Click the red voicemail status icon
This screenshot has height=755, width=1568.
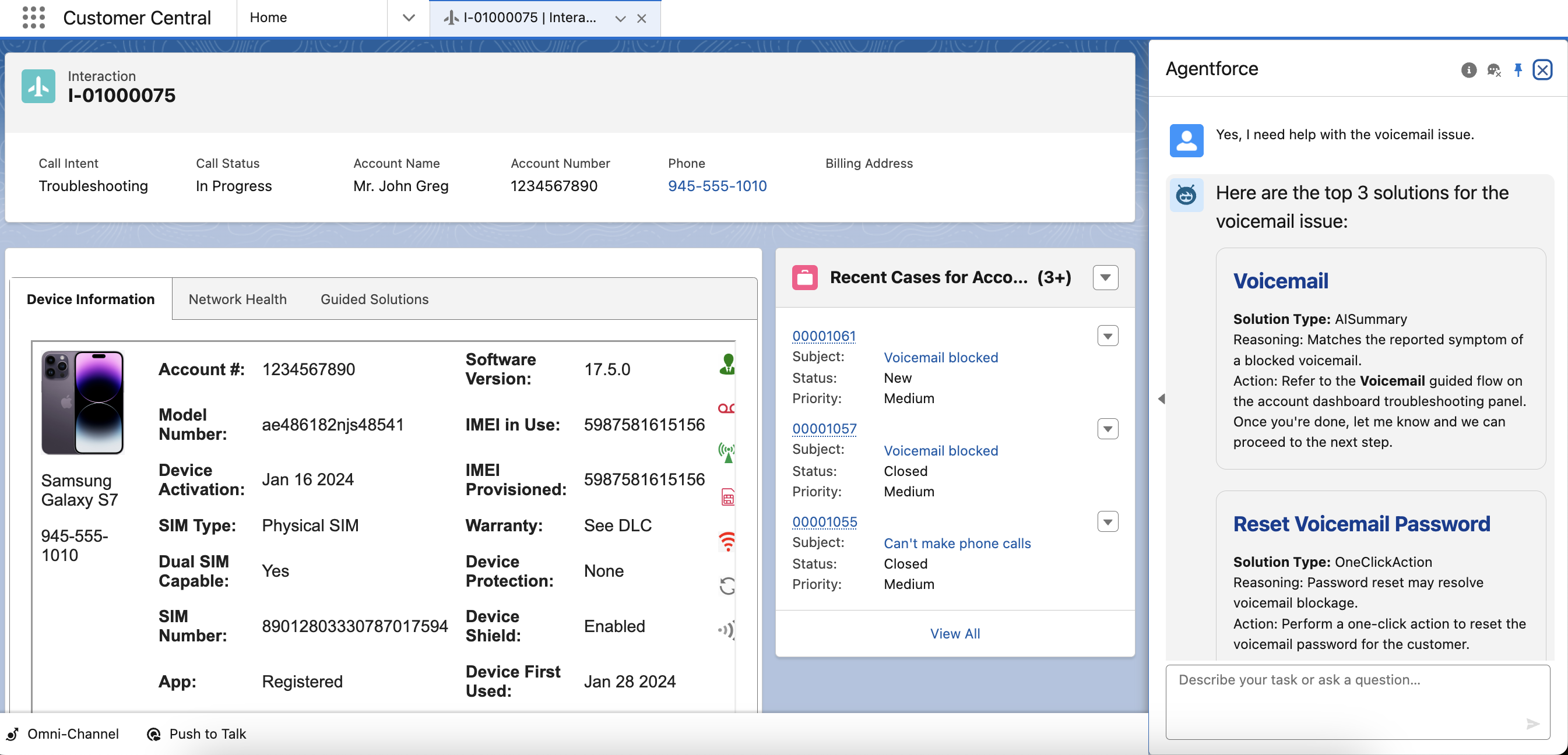coord(726,408)
